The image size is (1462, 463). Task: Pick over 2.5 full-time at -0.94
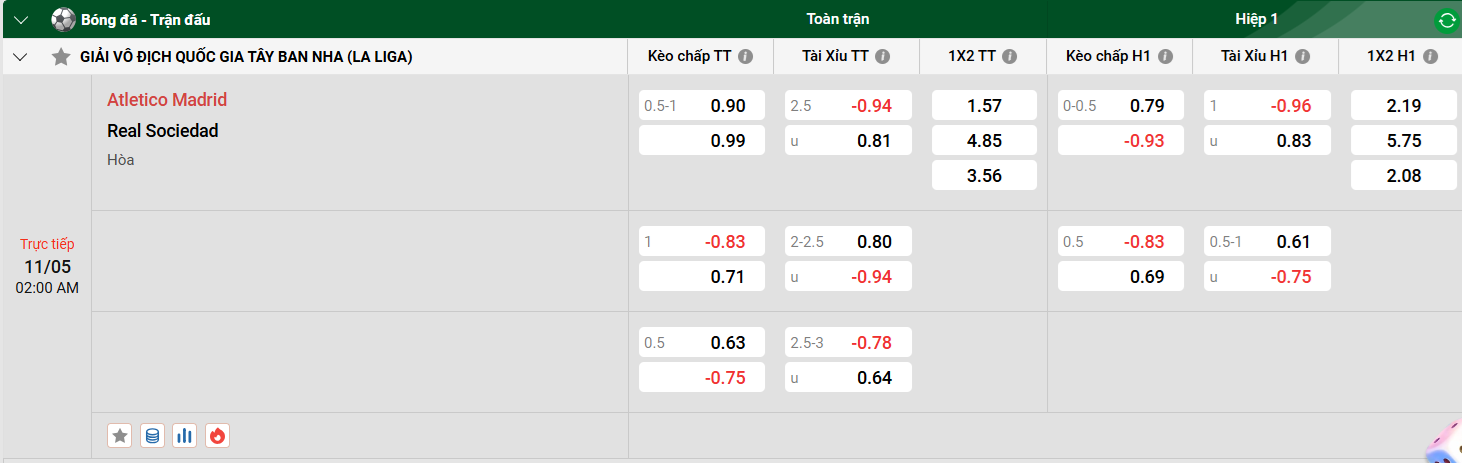tap(848, 105)
